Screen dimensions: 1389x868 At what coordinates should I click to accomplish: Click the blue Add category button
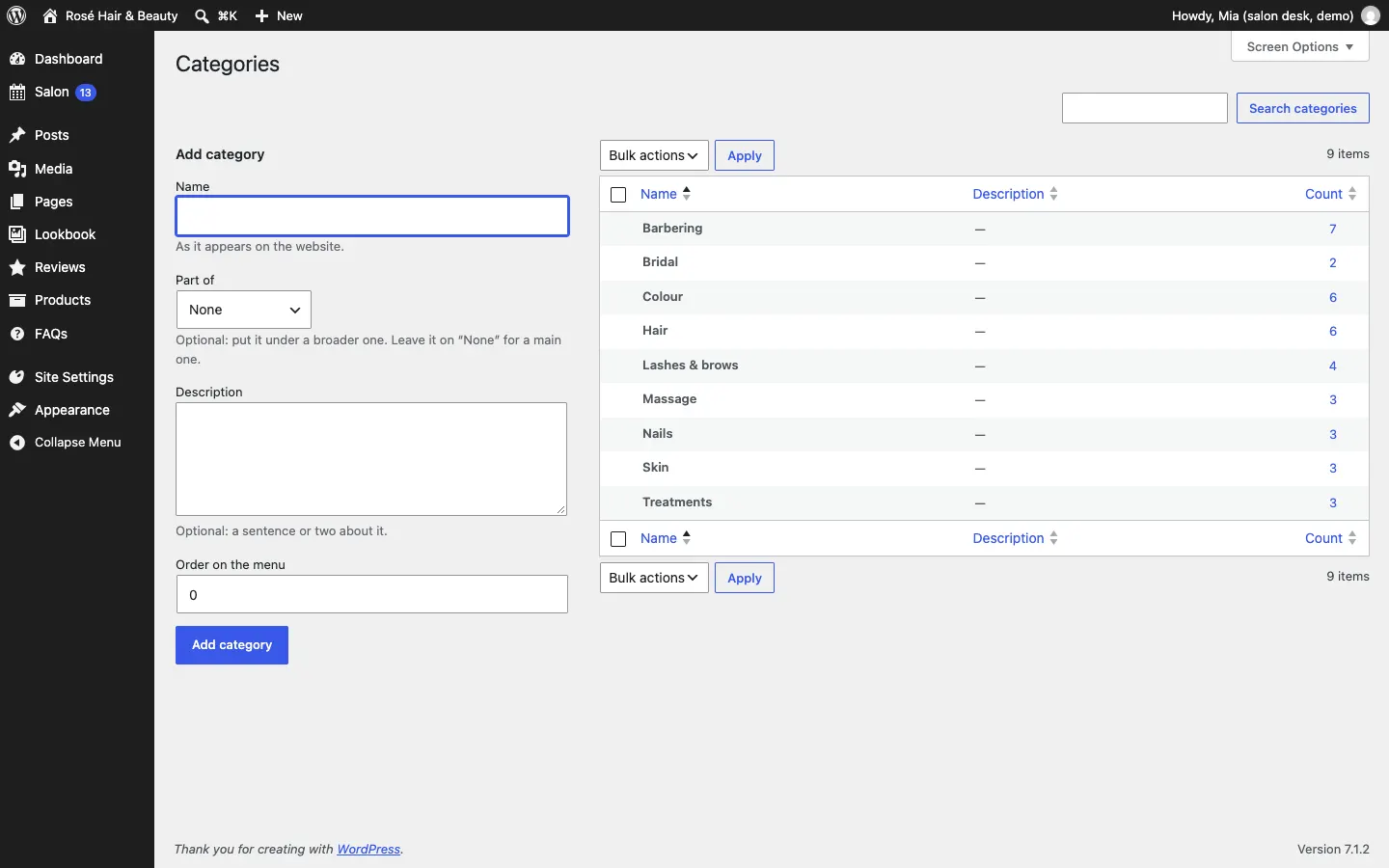point(232,645)
